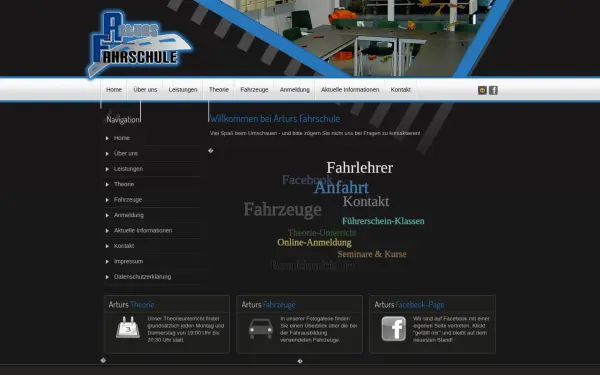Image resolution: width=600 pixels, height=375 pixels.
Task: Click the arrow bullet beside sidebar Kontakt
Action: pos(107,246)
